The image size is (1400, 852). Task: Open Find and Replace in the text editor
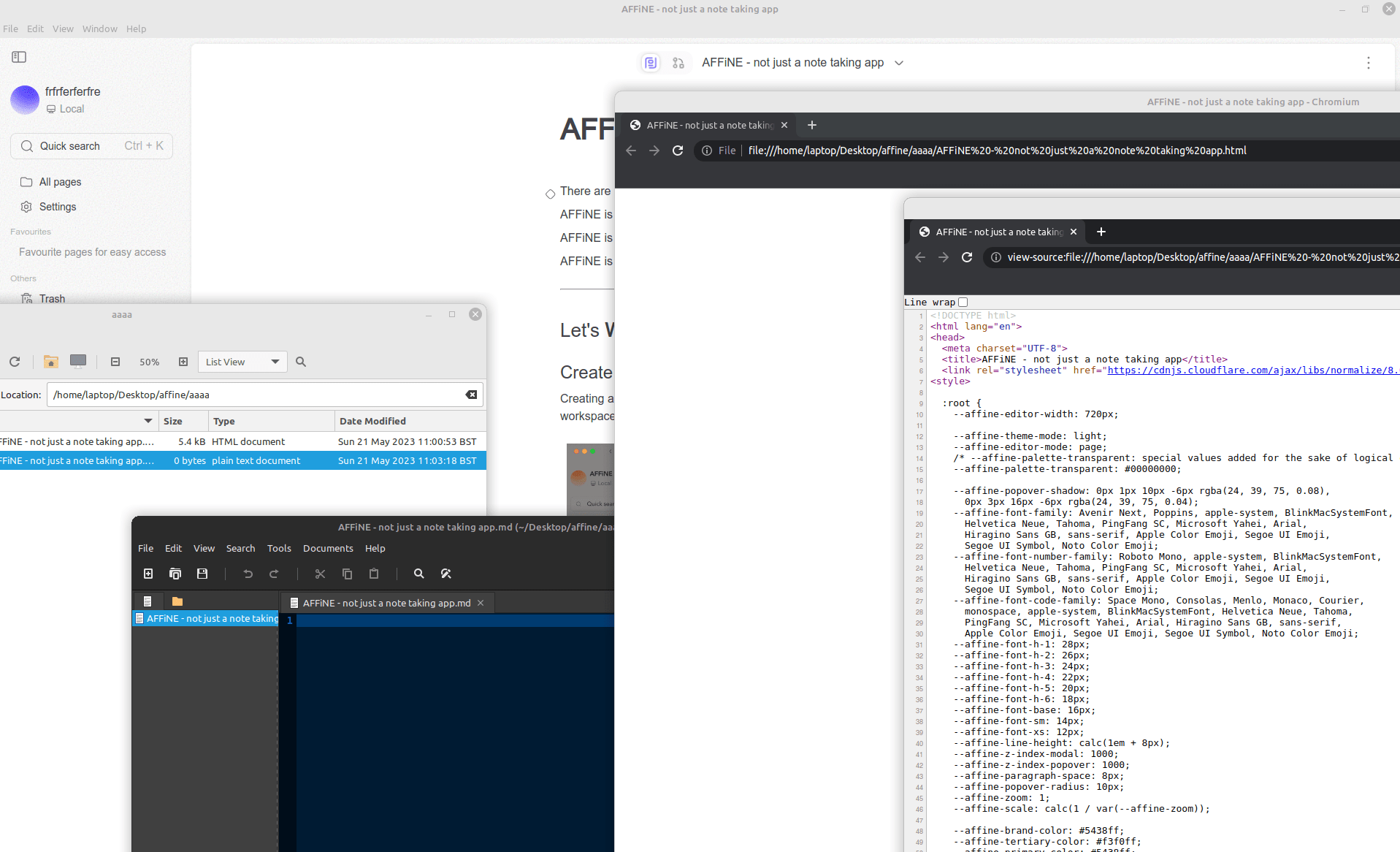click(446, 574)
